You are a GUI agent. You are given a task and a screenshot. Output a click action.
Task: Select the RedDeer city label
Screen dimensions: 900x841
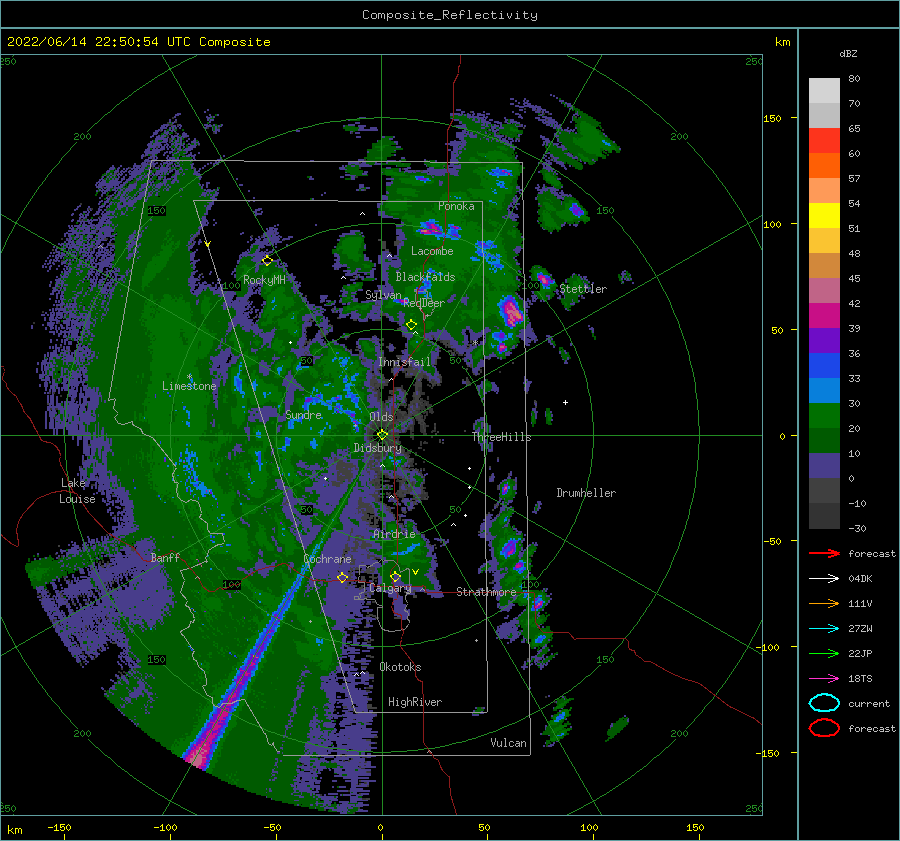tap(424, 303)
